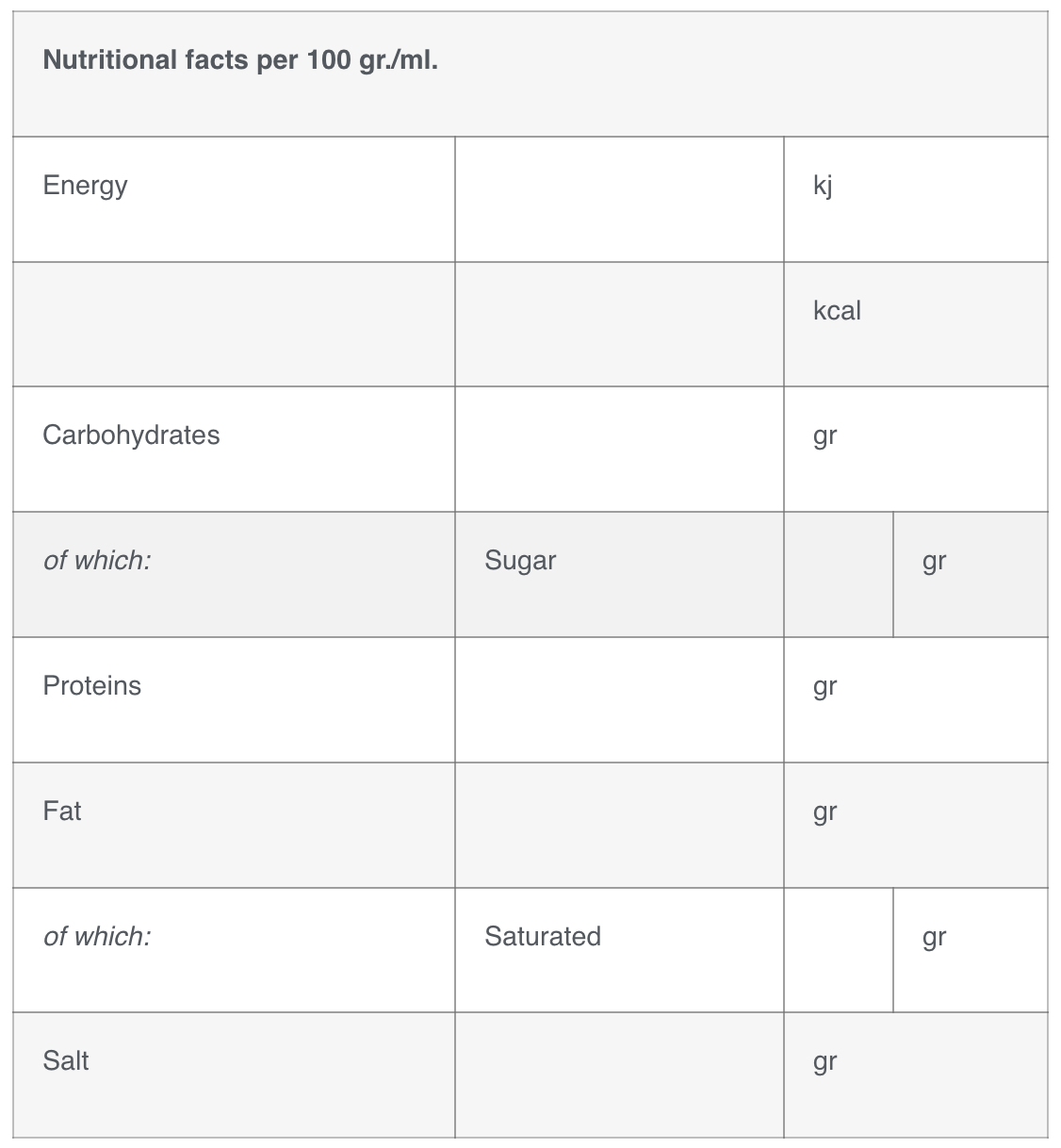Click the Nutritional facts per 100 gr./ml. header
1061x1148 pixels.
(240, 60)
